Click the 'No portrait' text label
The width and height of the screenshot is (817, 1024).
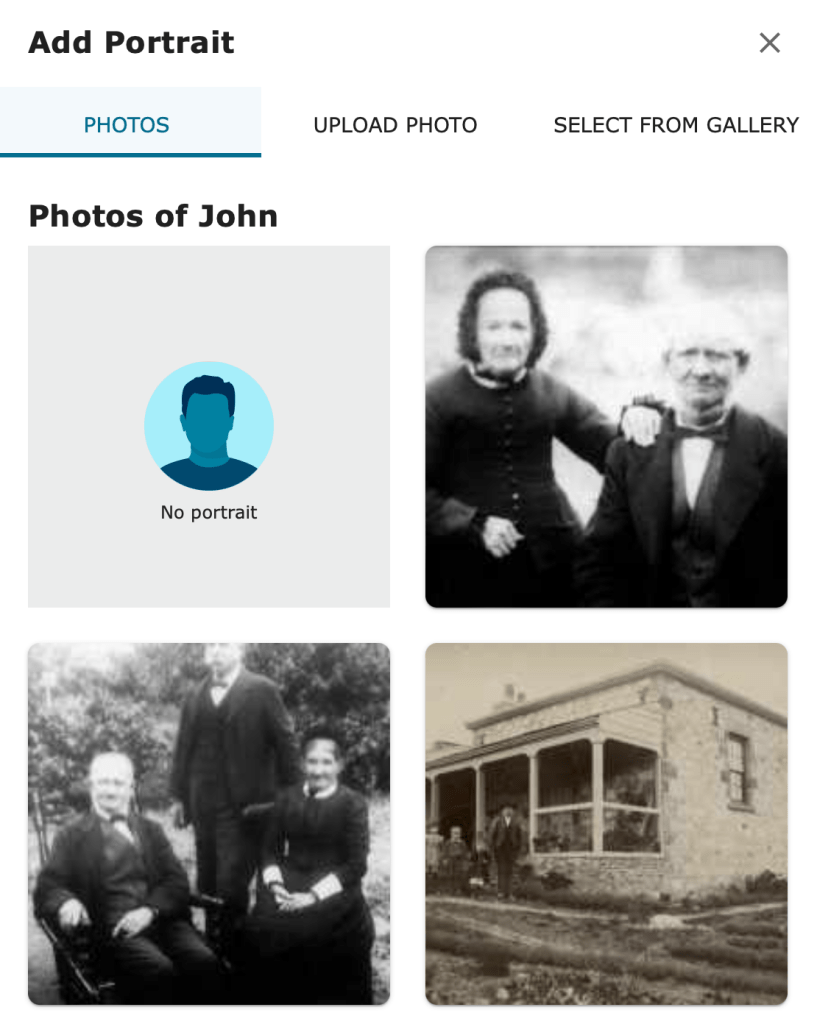(x=209, y=513)
